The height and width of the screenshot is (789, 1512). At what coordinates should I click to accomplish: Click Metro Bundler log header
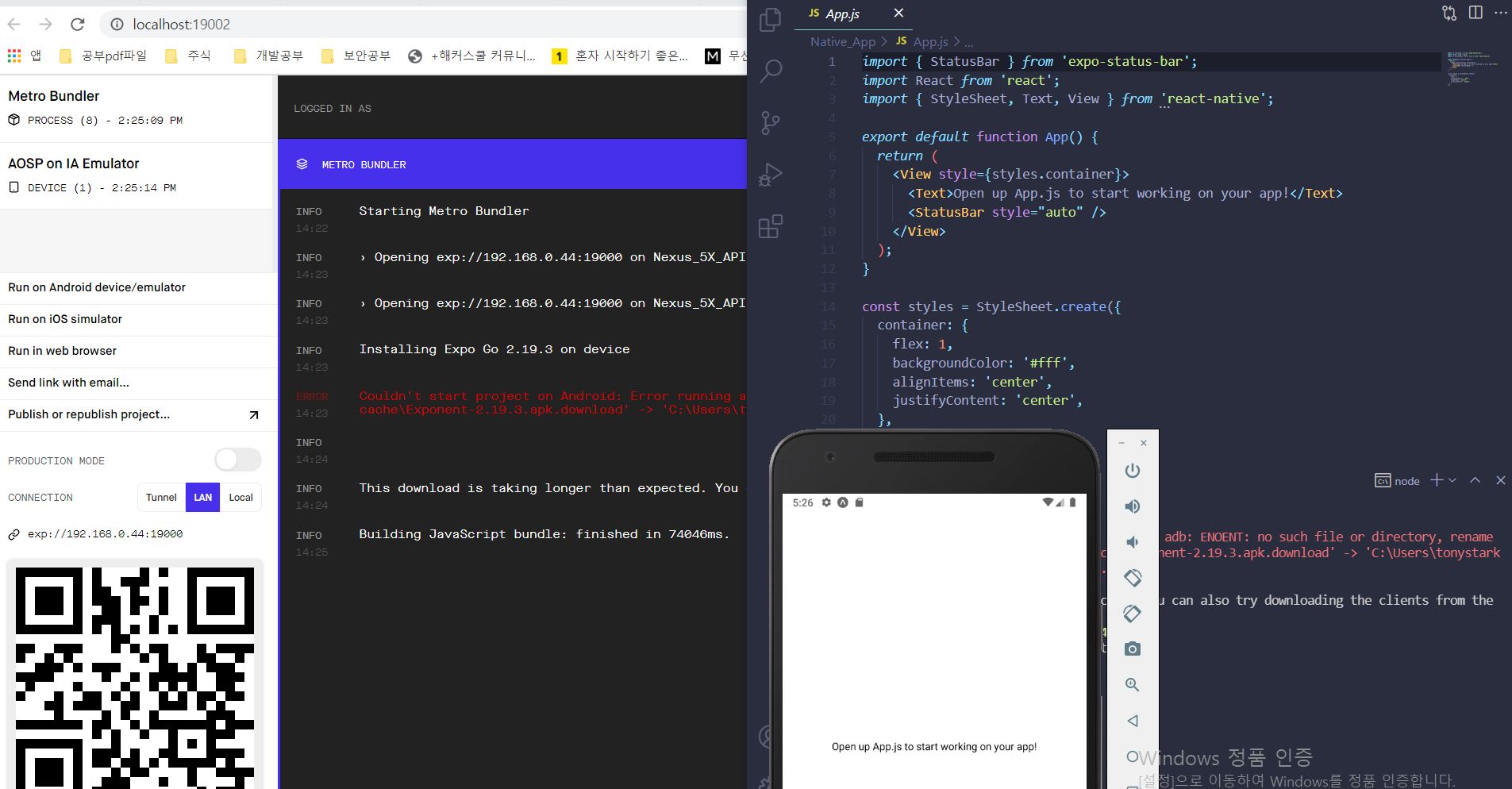coord(513,164)
